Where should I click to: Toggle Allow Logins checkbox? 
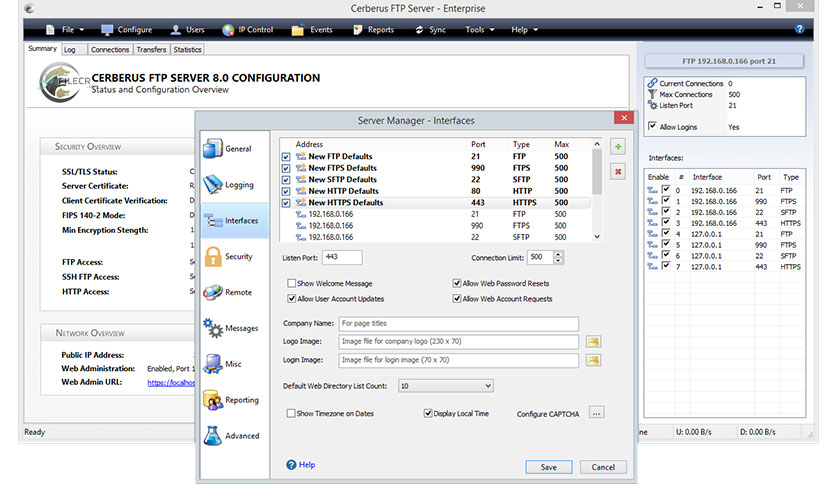pyautogui.click(x=652, y=126)
